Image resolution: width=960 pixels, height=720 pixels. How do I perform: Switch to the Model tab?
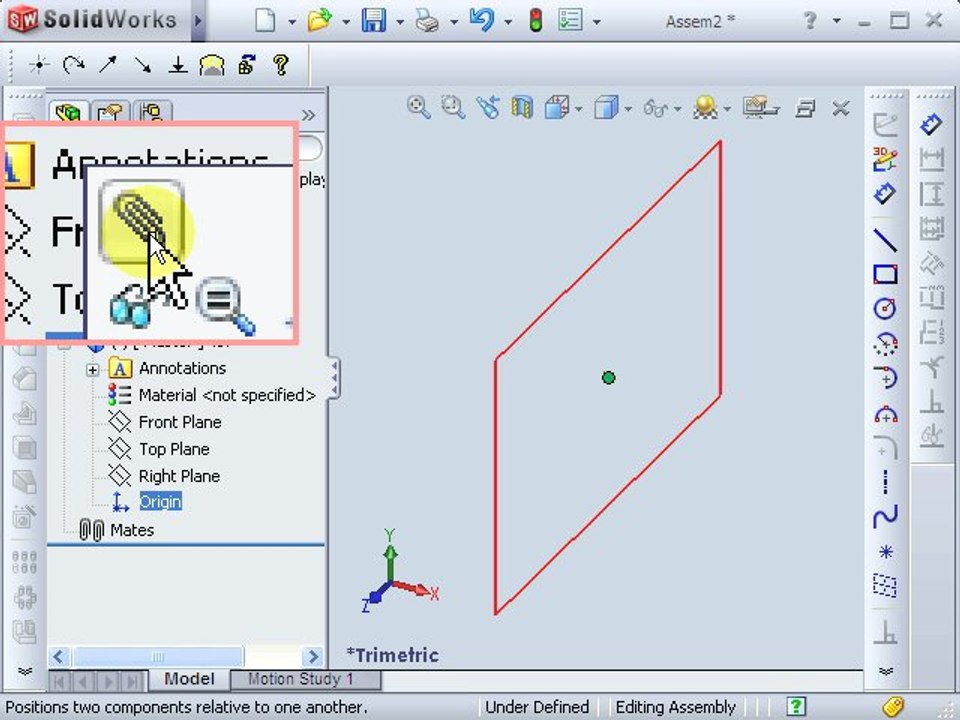point(189,679)
